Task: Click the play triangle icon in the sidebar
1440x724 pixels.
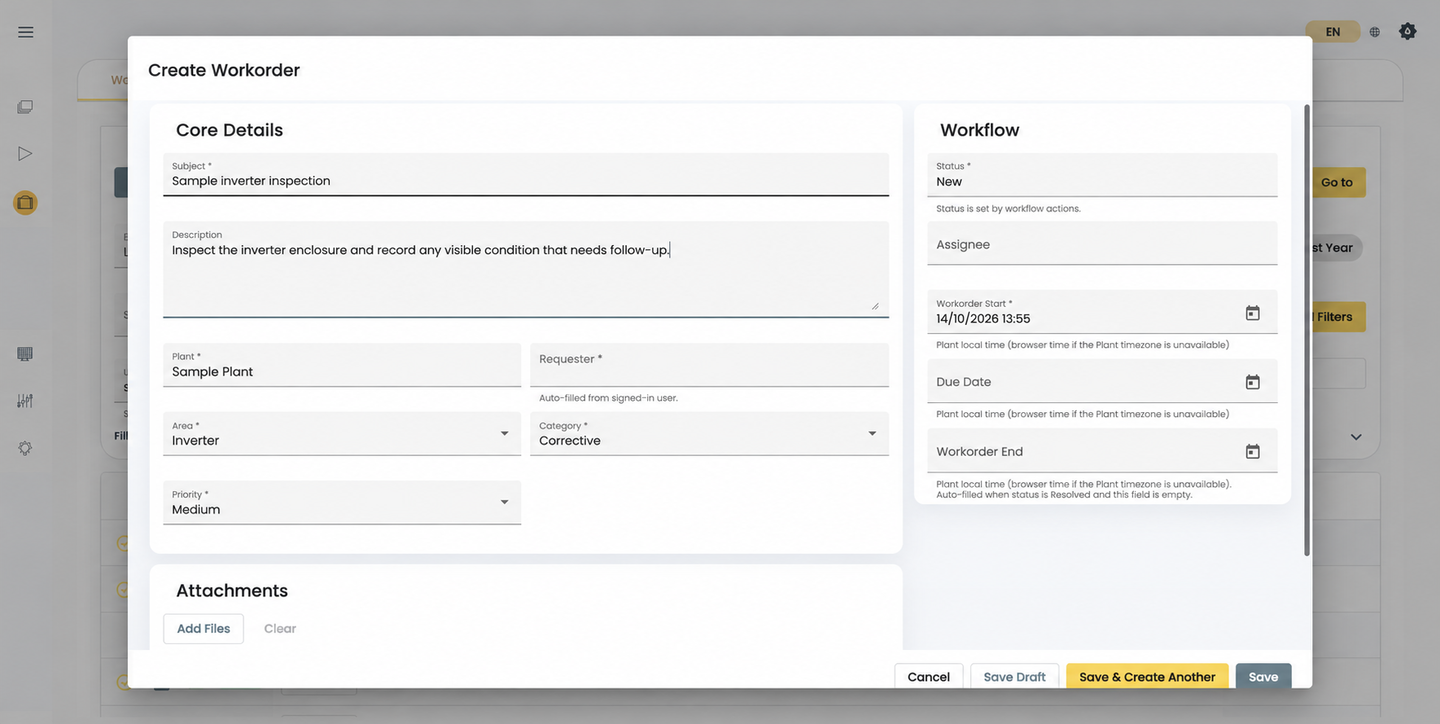Action: [25, 154]
